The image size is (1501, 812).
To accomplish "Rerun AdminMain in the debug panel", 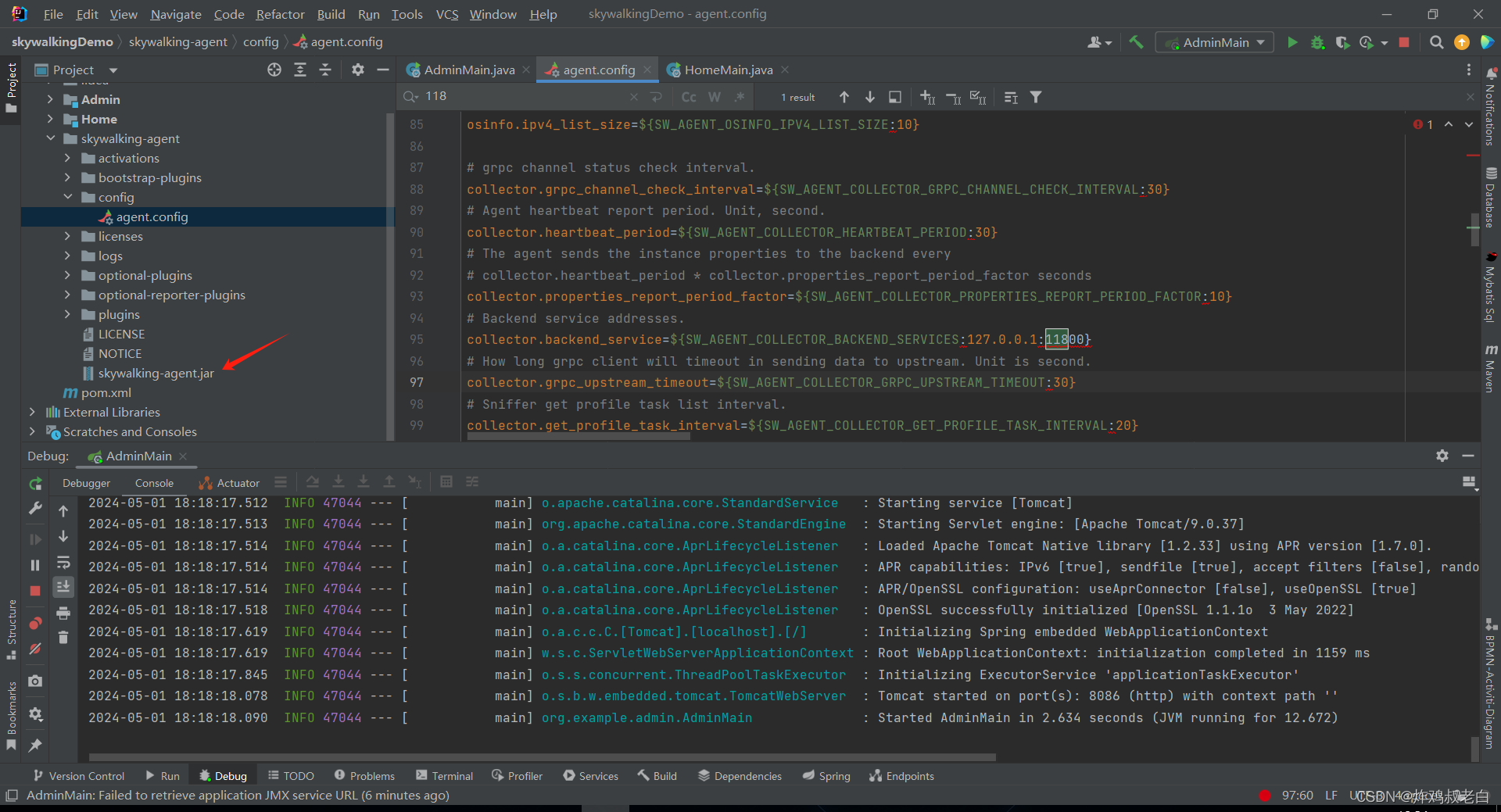I will coord(35,484).
